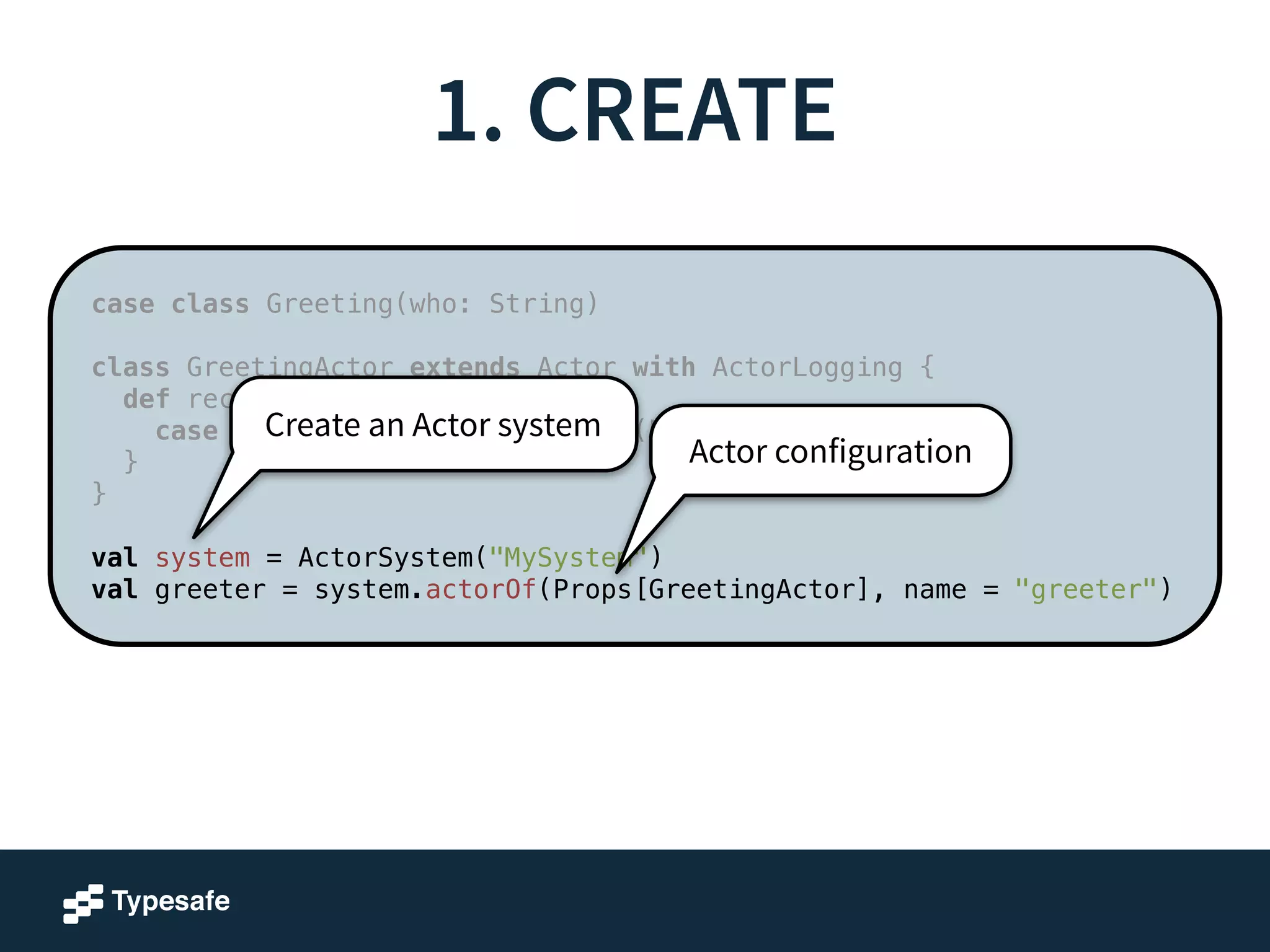The height and width of the screenshot is (952, 1270).
Task: Click the 'name' parameter in actorOf call
Action: click(935, 589)
